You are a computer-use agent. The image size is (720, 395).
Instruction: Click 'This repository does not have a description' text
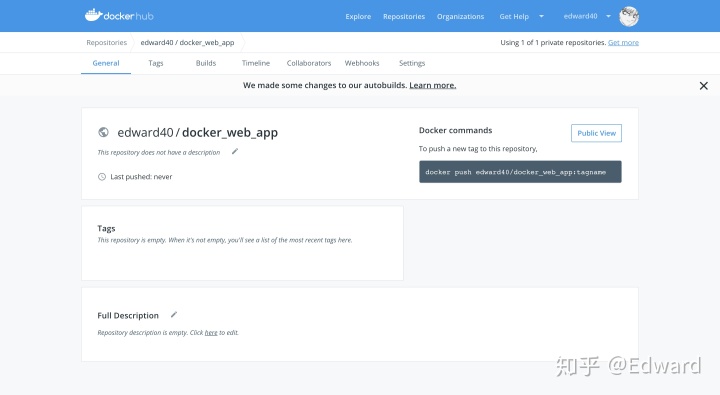(159, 152)
